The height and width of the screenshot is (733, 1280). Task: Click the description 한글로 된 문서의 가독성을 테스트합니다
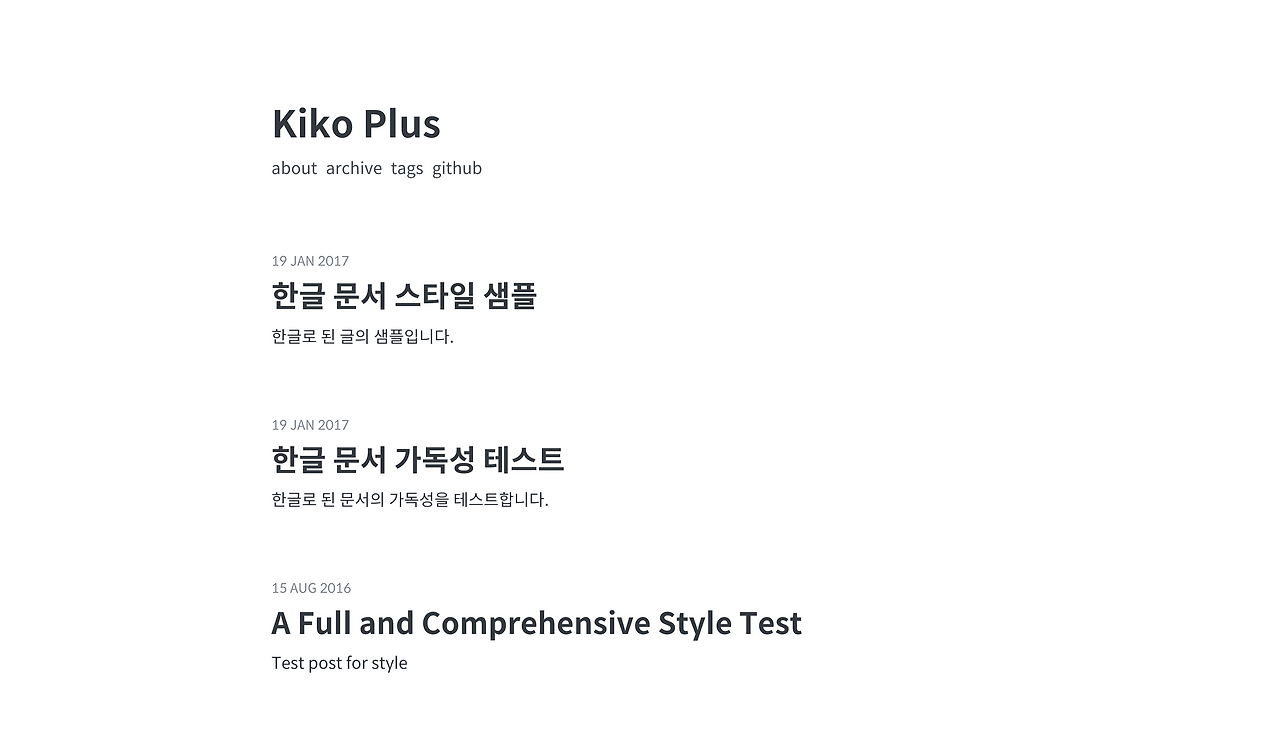coord(409,499)
